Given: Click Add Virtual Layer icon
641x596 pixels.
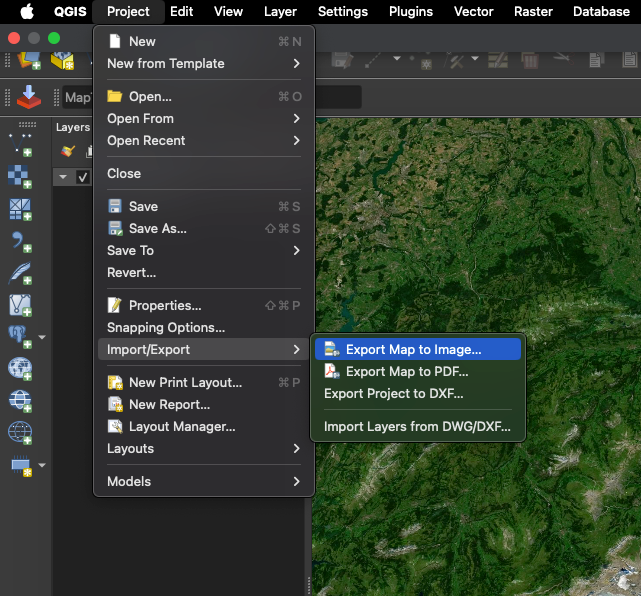Looking at the screenshot, I should point(20,305).
